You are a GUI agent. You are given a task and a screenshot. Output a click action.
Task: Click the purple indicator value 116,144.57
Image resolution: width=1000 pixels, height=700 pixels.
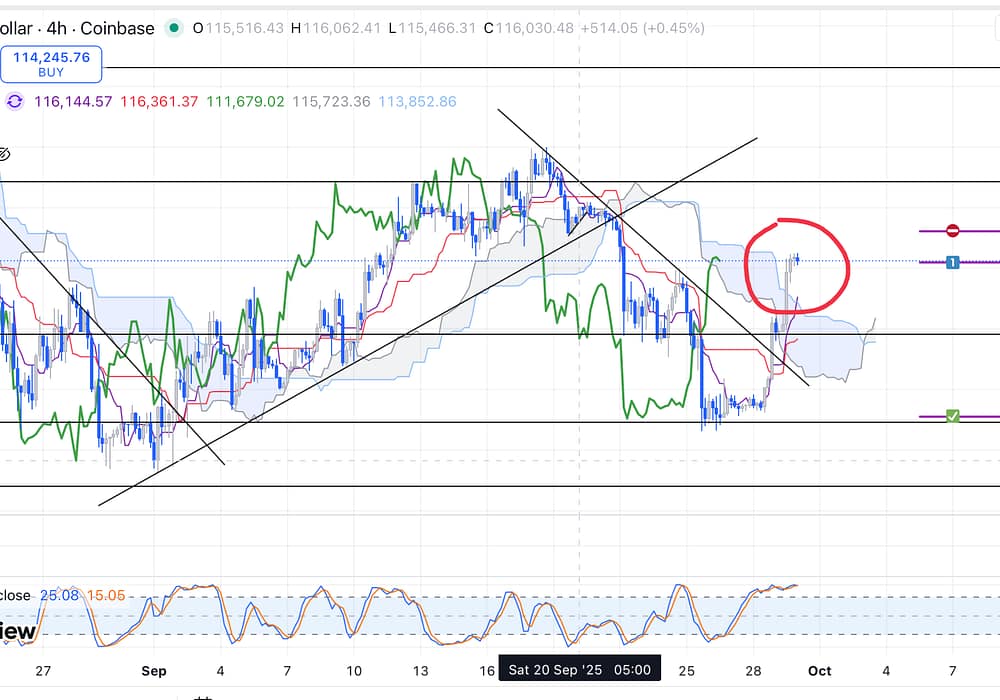[73, 102]
